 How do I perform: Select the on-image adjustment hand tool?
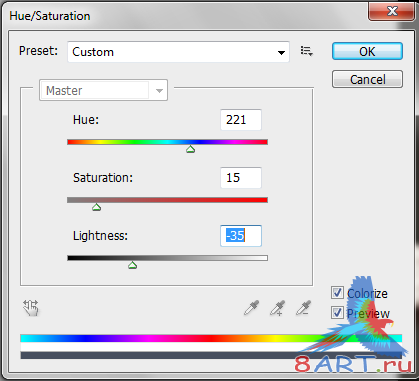(31, 308)
